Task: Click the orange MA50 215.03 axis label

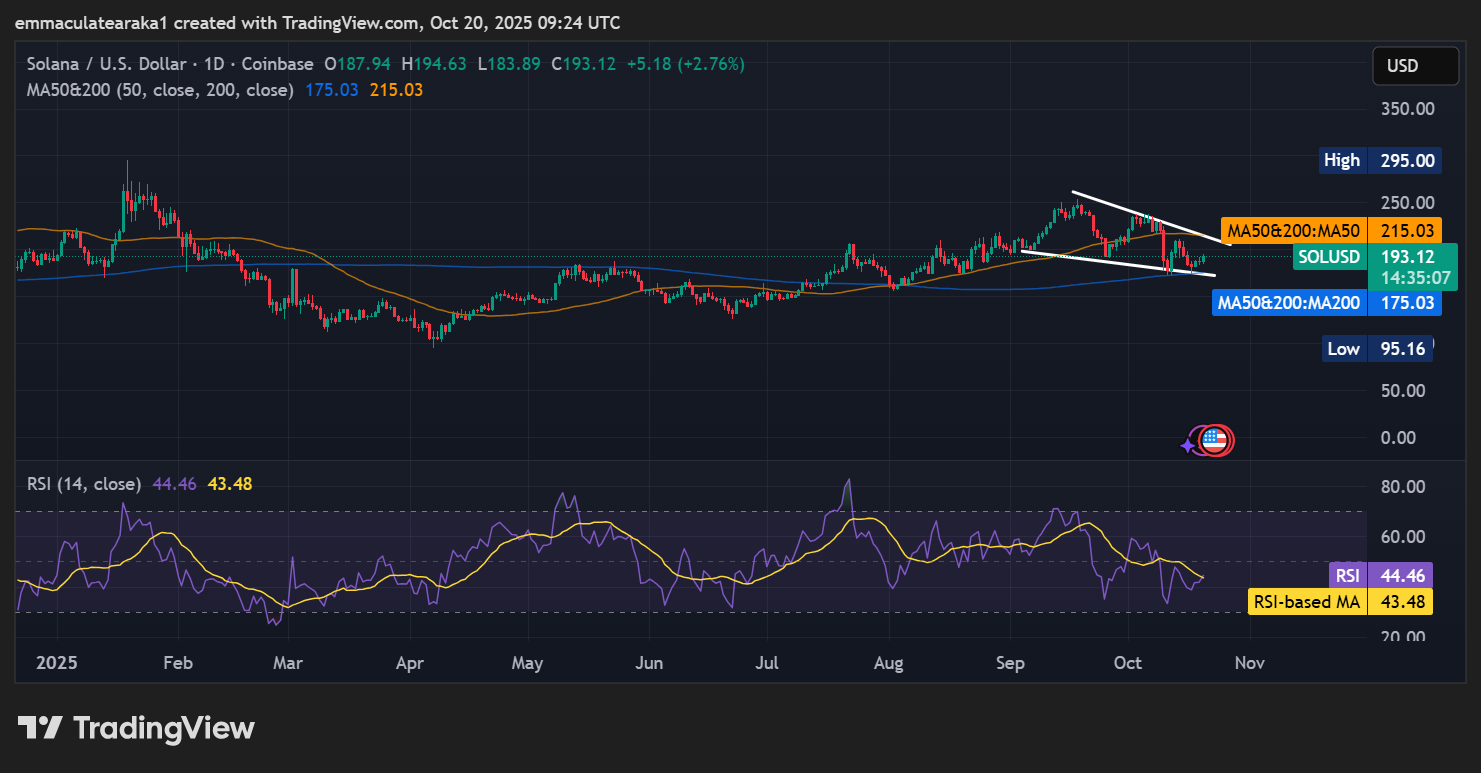Action: [x=1330, y=231]
